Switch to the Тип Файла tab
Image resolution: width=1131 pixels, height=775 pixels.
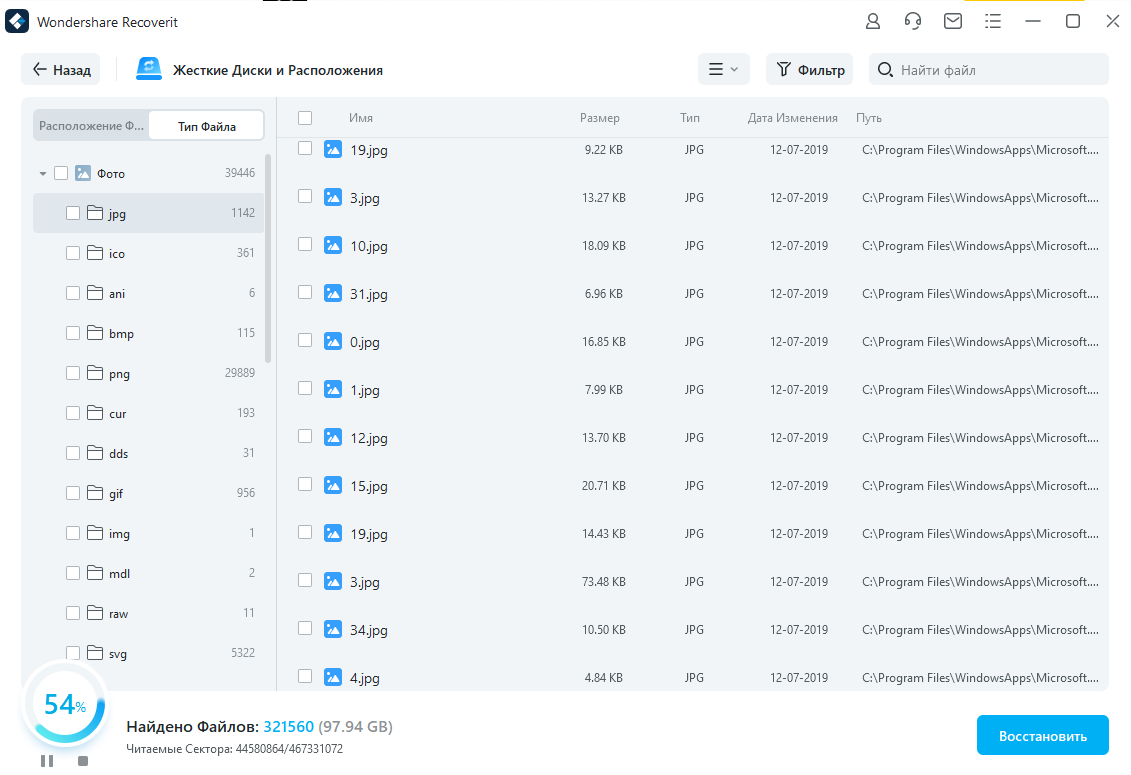click(205, 125)
